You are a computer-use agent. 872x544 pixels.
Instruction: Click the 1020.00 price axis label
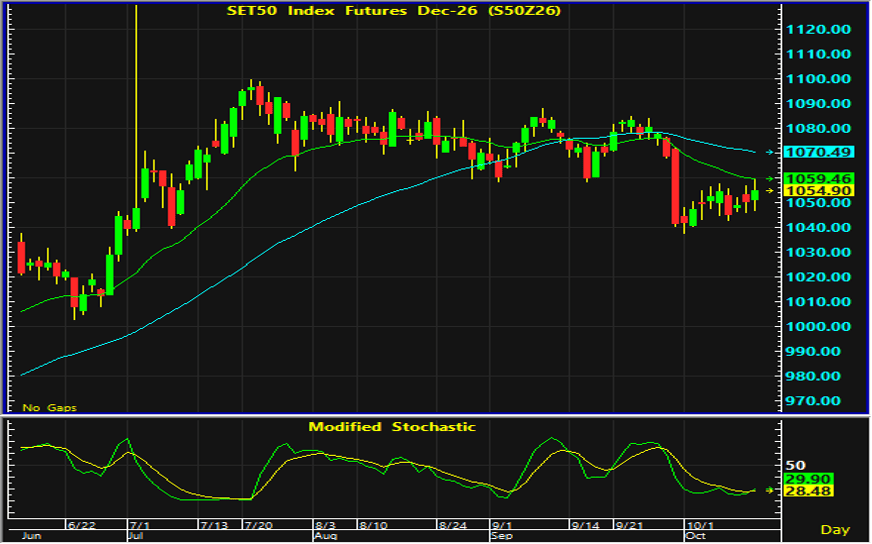818,277
